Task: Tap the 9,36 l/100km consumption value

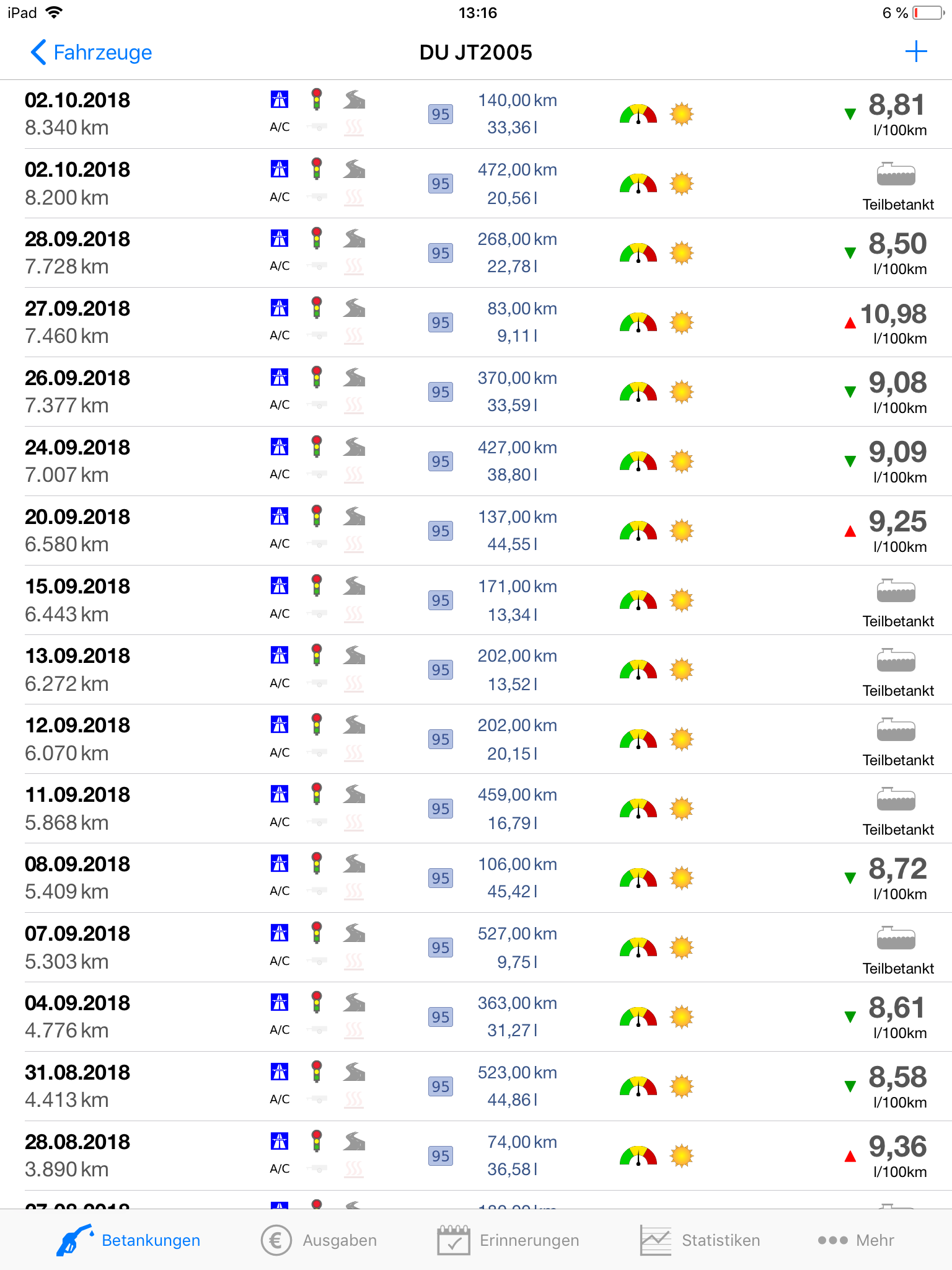Action: pyautogui.click(x=897, y=1147)
